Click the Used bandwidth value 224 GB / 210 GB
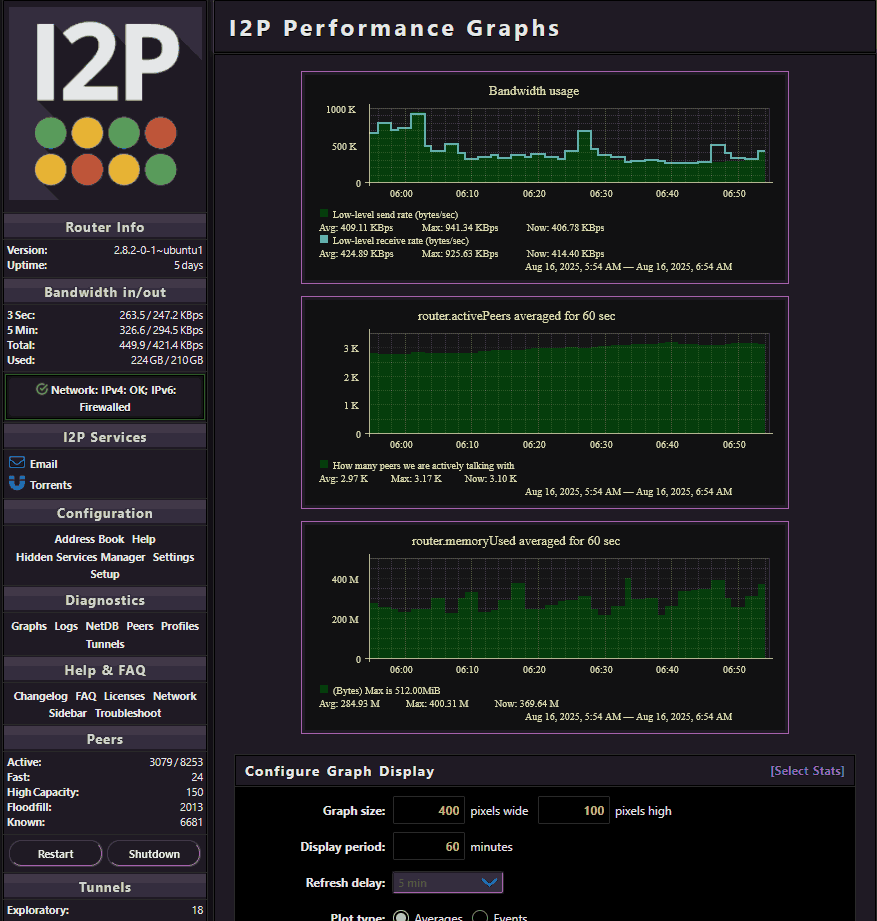Screen dimensions: 877x921 (167, 360)
